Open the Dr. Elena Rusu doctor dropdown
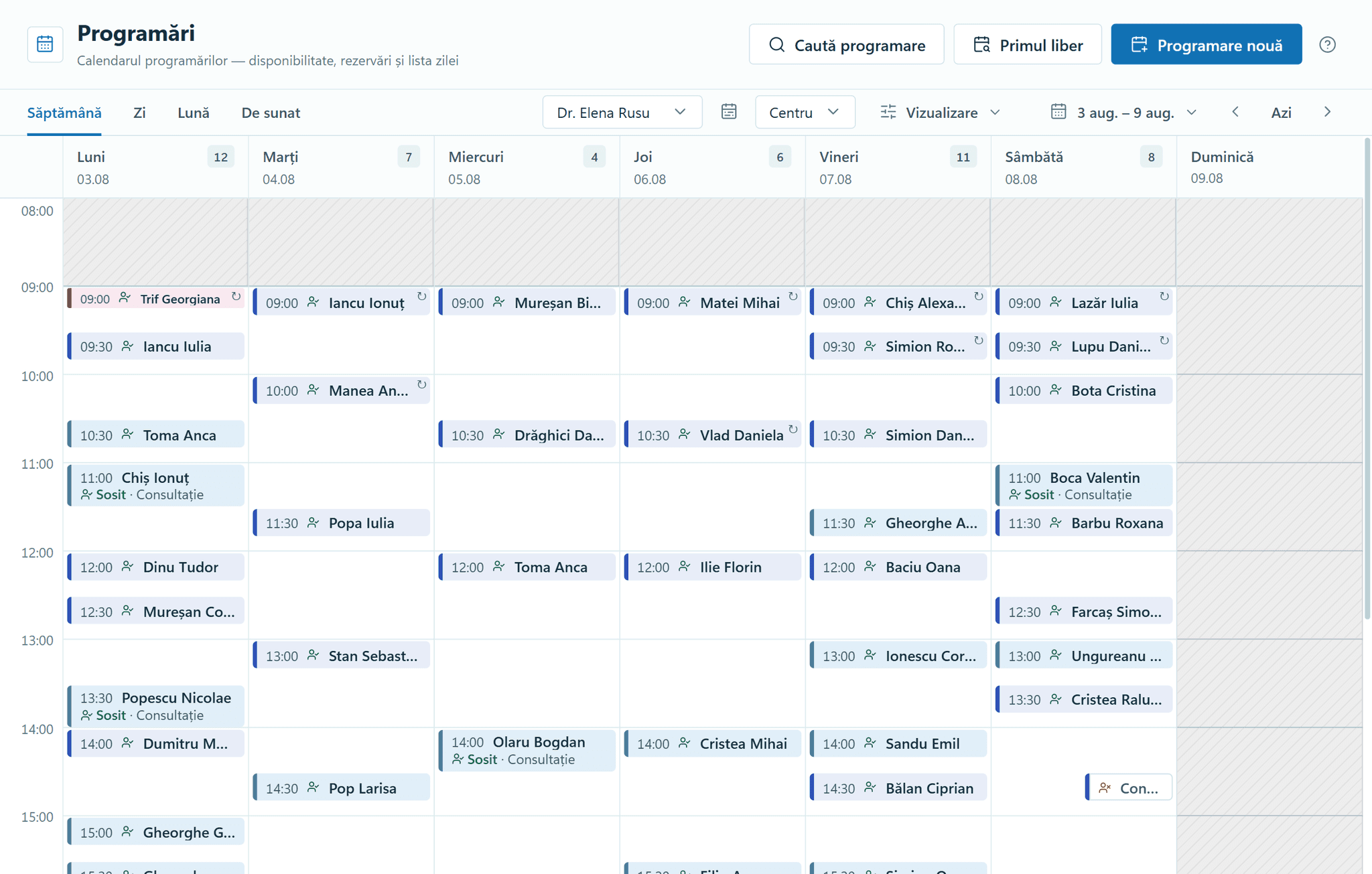 click(622, 112)
